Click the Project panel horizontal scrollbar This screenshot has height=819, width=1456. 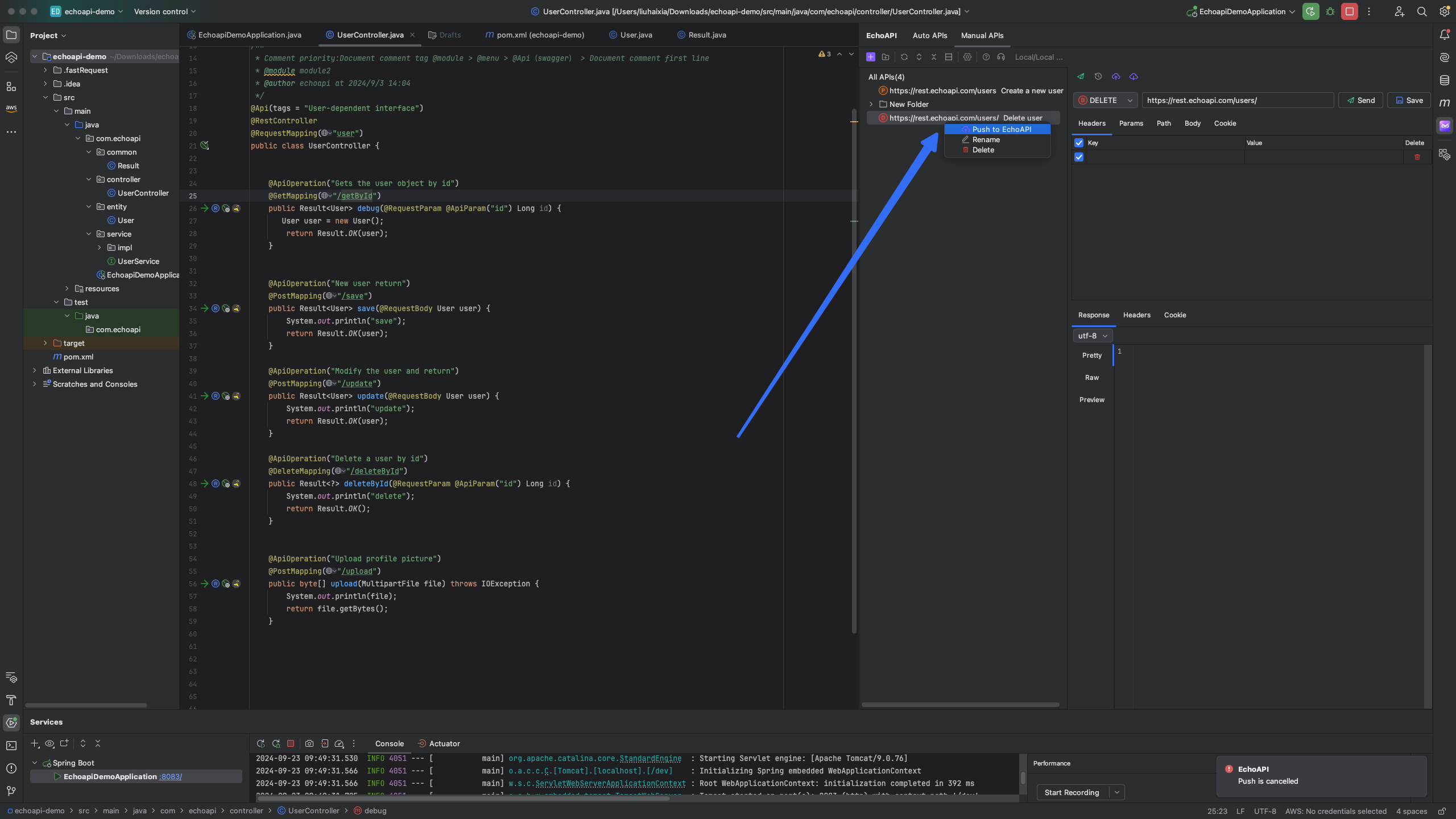pyautogui.click(x=86, y=705)
